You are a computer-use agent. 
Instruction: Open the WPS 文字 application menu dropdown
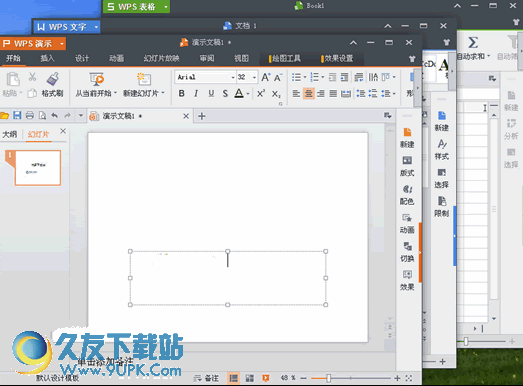tap(96, 27)
